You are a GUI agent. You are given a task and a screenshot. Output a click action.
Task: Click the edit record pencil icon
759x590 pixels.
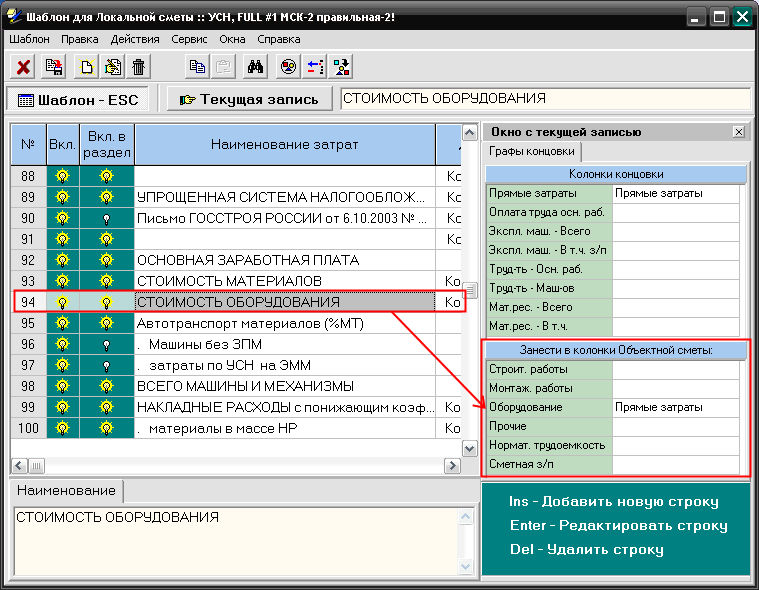tap(112, 67)
